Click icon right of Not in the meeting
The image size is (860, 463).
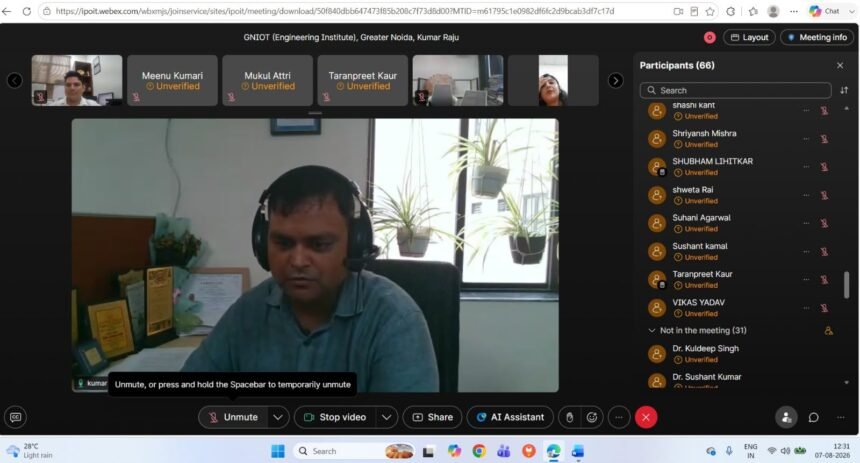point(829,330)
